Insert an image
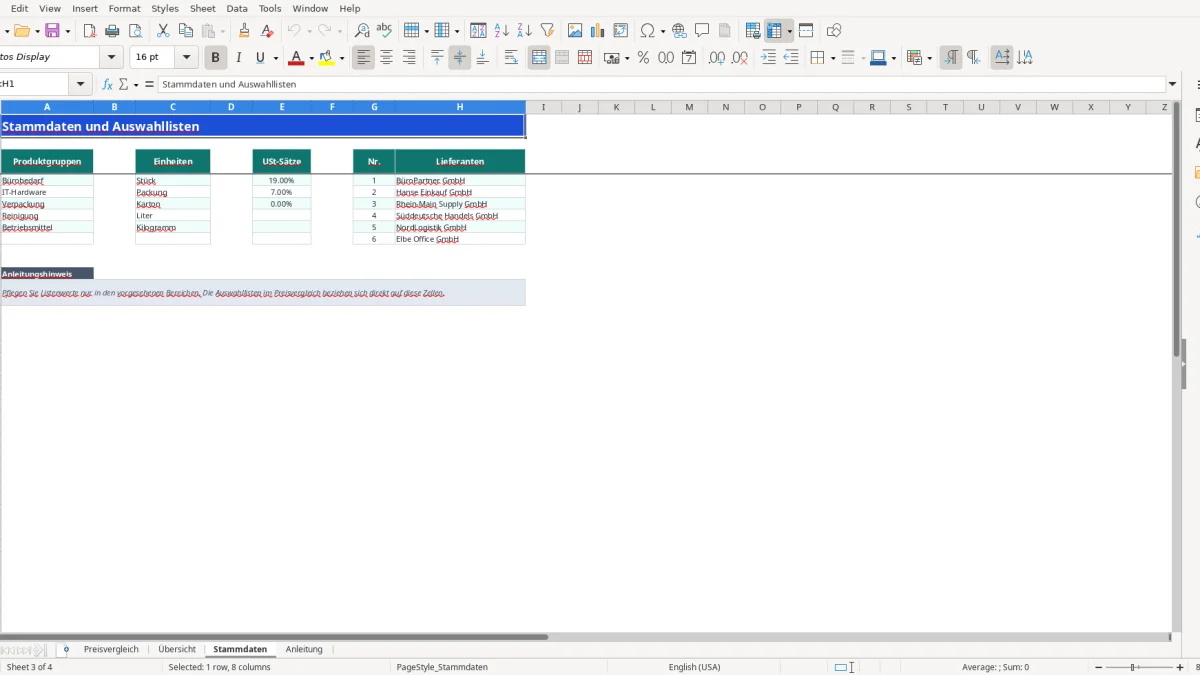This screenshot has height=675, width=1200. [575, 31]
